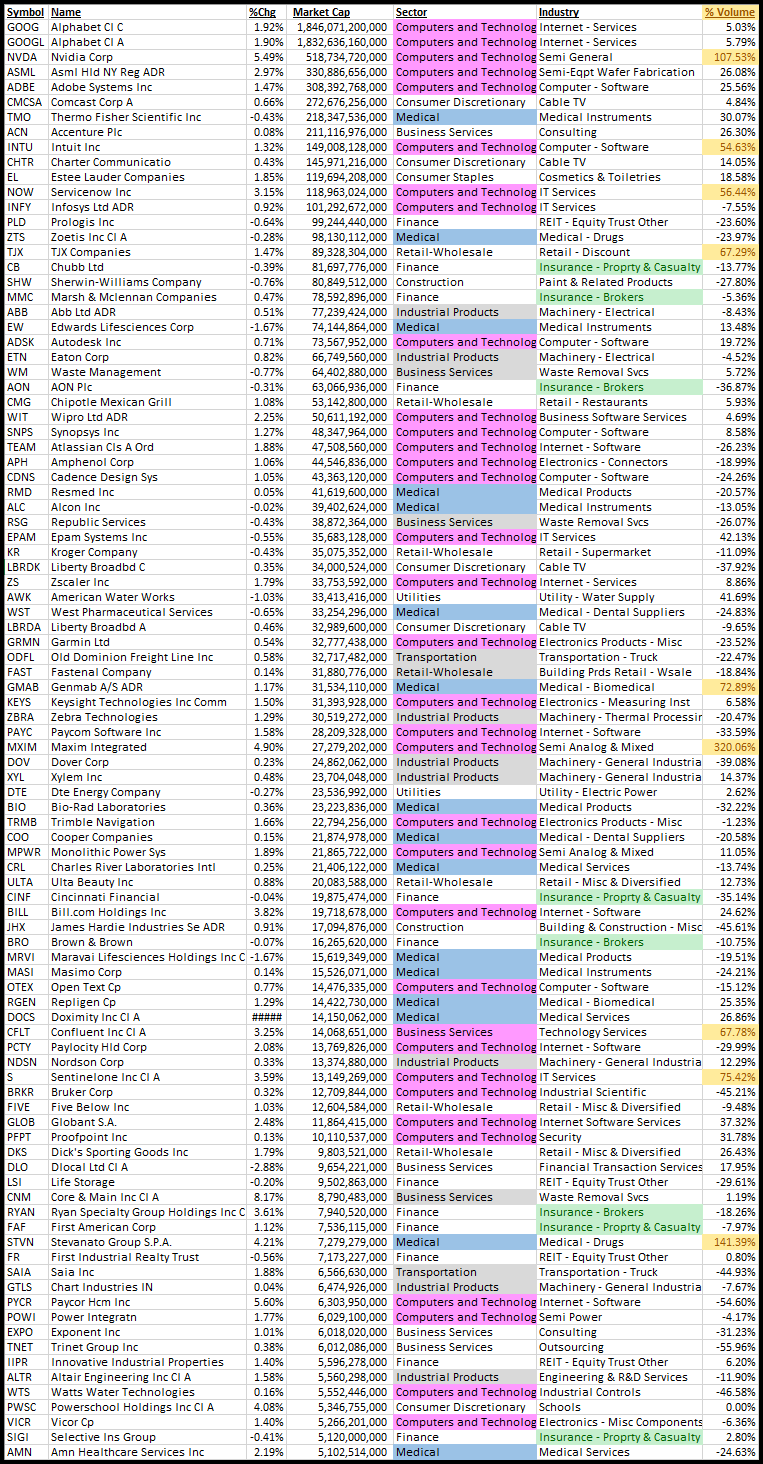This screenshot has width=763, height=1464.
Task: Click the Edwards Lifesciences Corp cell
Action: click(147, 327)
